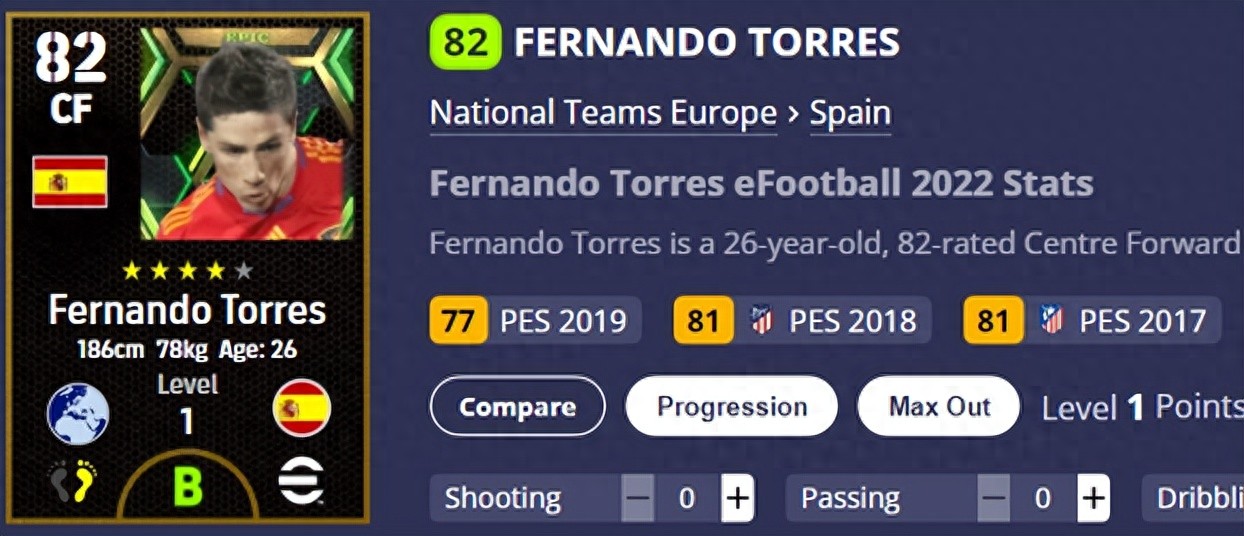Increase Shooting points with plus button

tap(738, 498)
